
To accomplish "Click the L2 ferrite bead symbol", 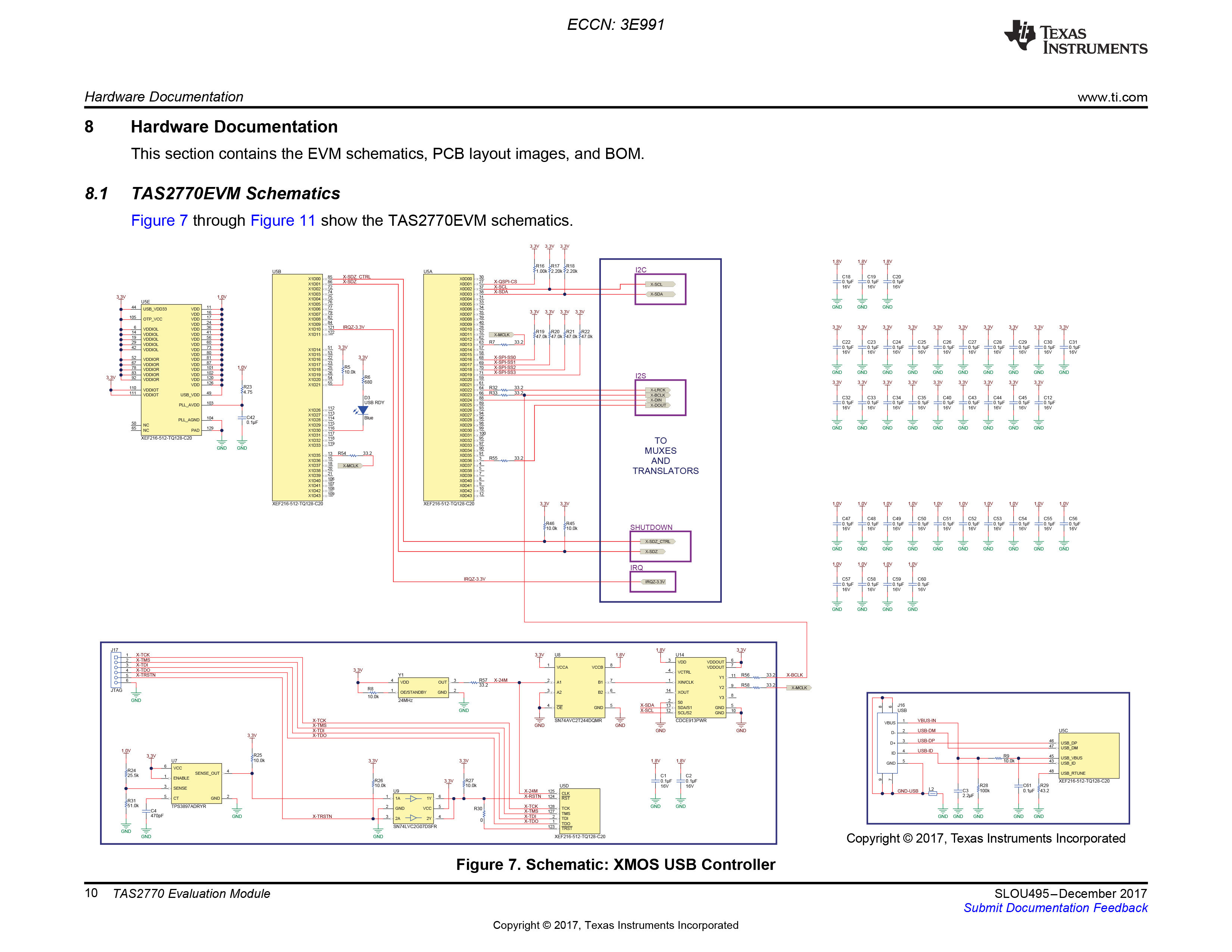I will [x=932, y=793].
